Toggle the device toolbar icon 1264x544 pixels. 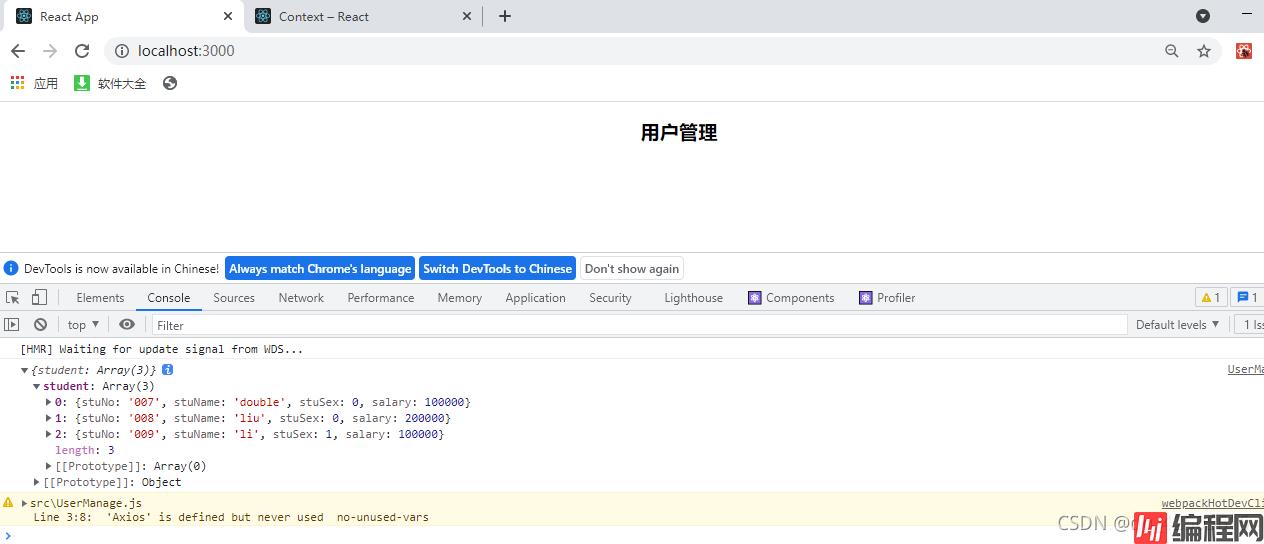tap(39, 298)
